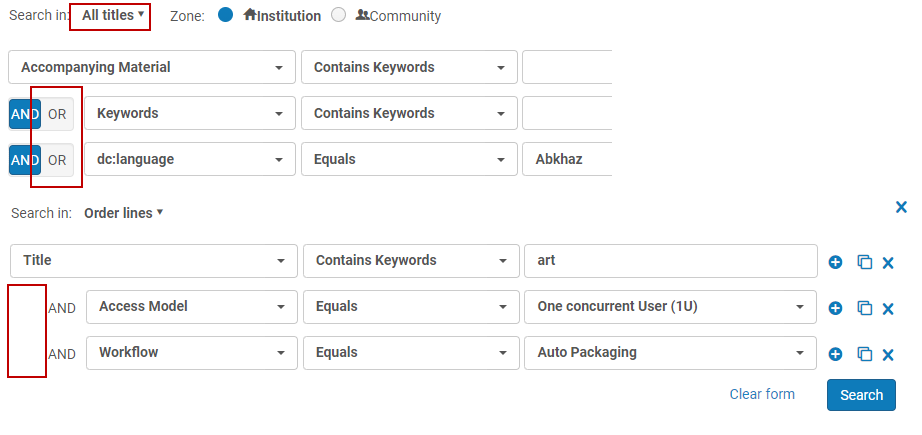Image resolution: width=922 pixels, height=435 pixels.
Task: Expand the Access Model field dropdown
Action: click(x=191, y=307)
